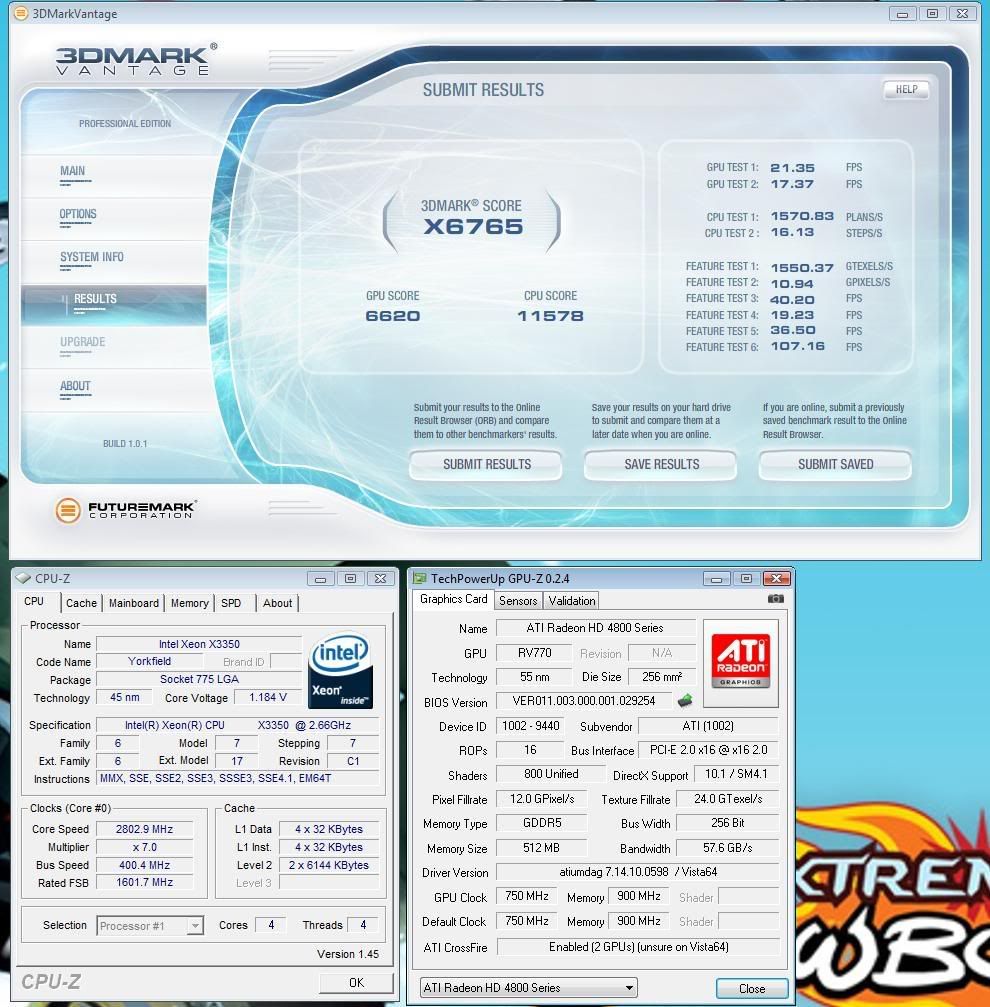Click the CPU-Z title bar icon
Viewport: 990px width, 1007px height.
pyautogui.click(x=23, y=578)
